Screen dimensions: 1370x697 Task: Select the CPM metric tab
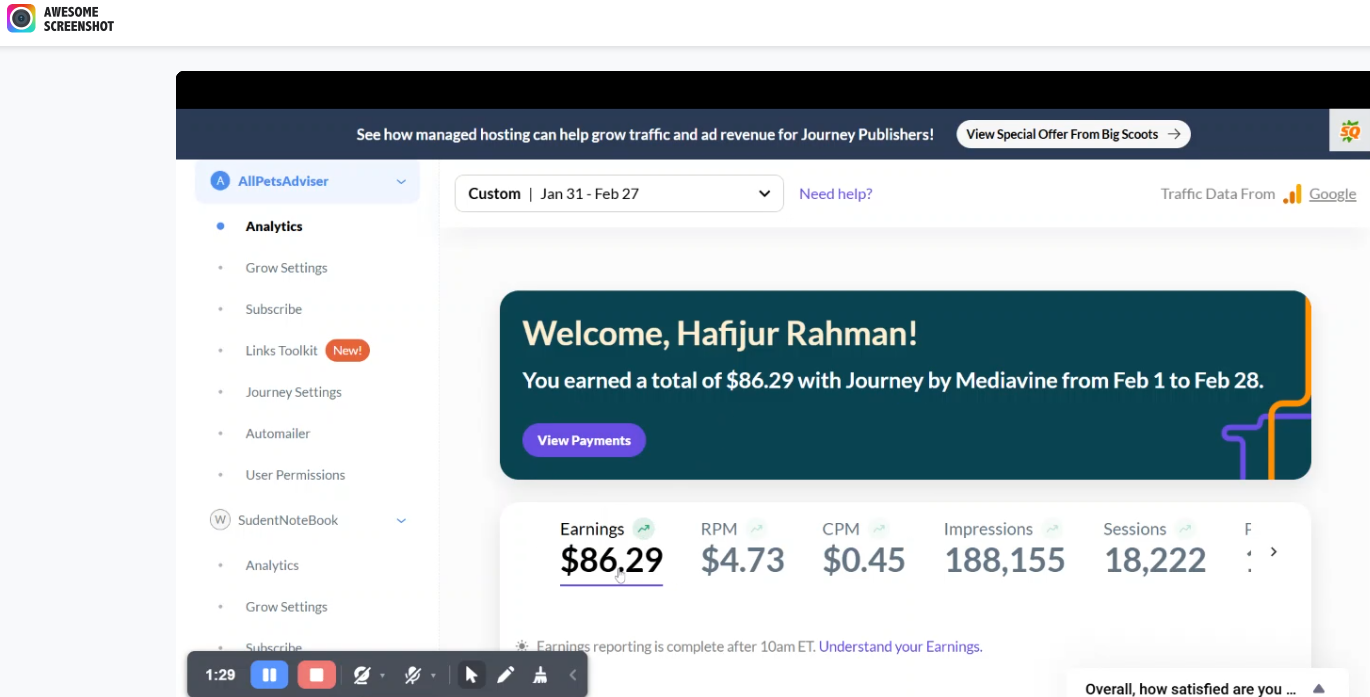tap(864, 549)
